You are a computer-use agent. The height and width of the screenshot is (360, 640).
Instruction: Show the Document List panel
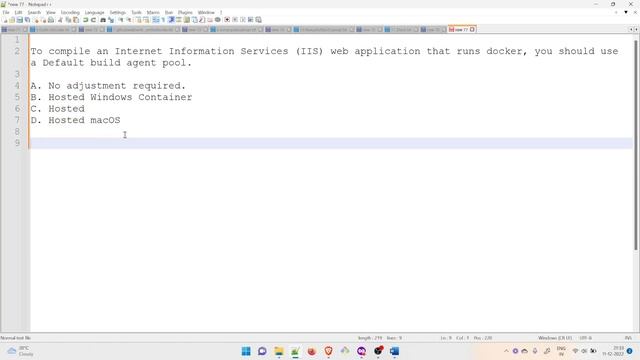click(194, 20)
